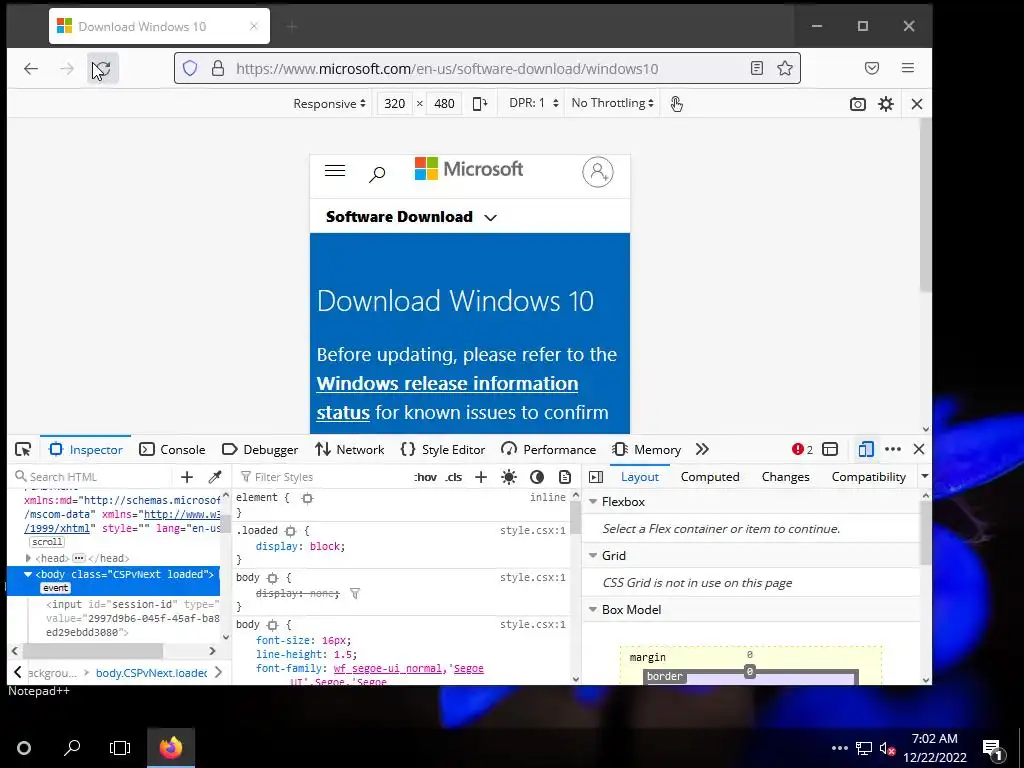Viewport: 1024px width, 768px height.
Task: Collapse the Flexbox section
Action: pyautogui.click(x=593, y=502)
